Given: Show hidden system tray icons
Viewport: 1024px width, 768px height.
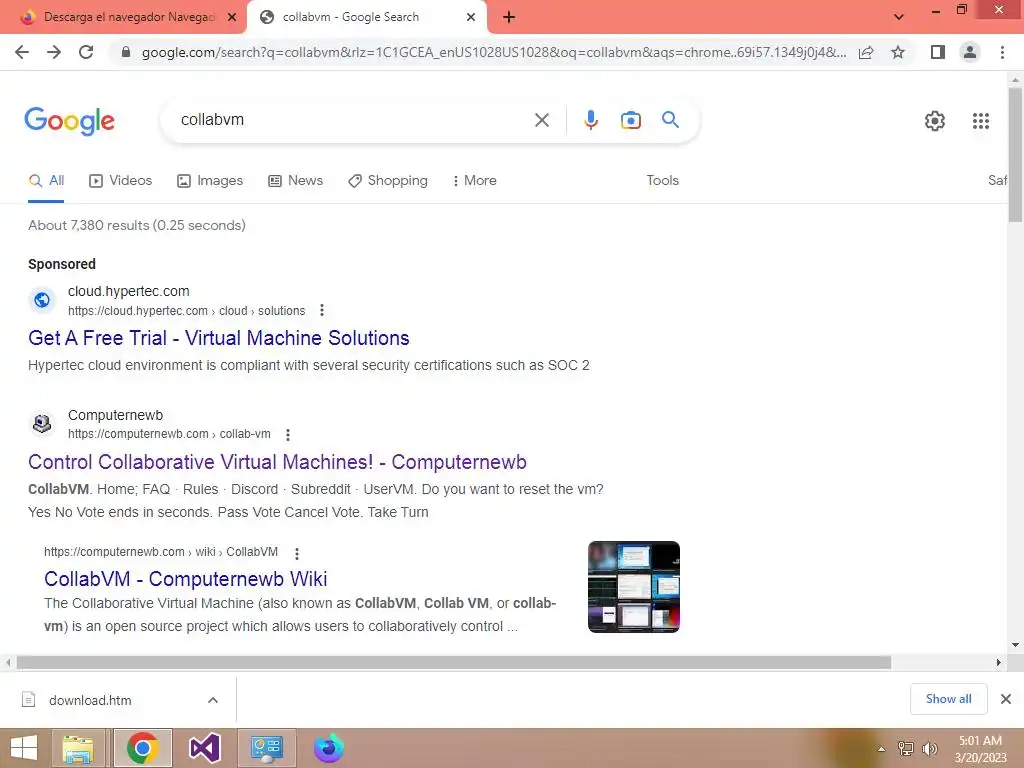Looking at the screenshot, I should tap(882, 749).
